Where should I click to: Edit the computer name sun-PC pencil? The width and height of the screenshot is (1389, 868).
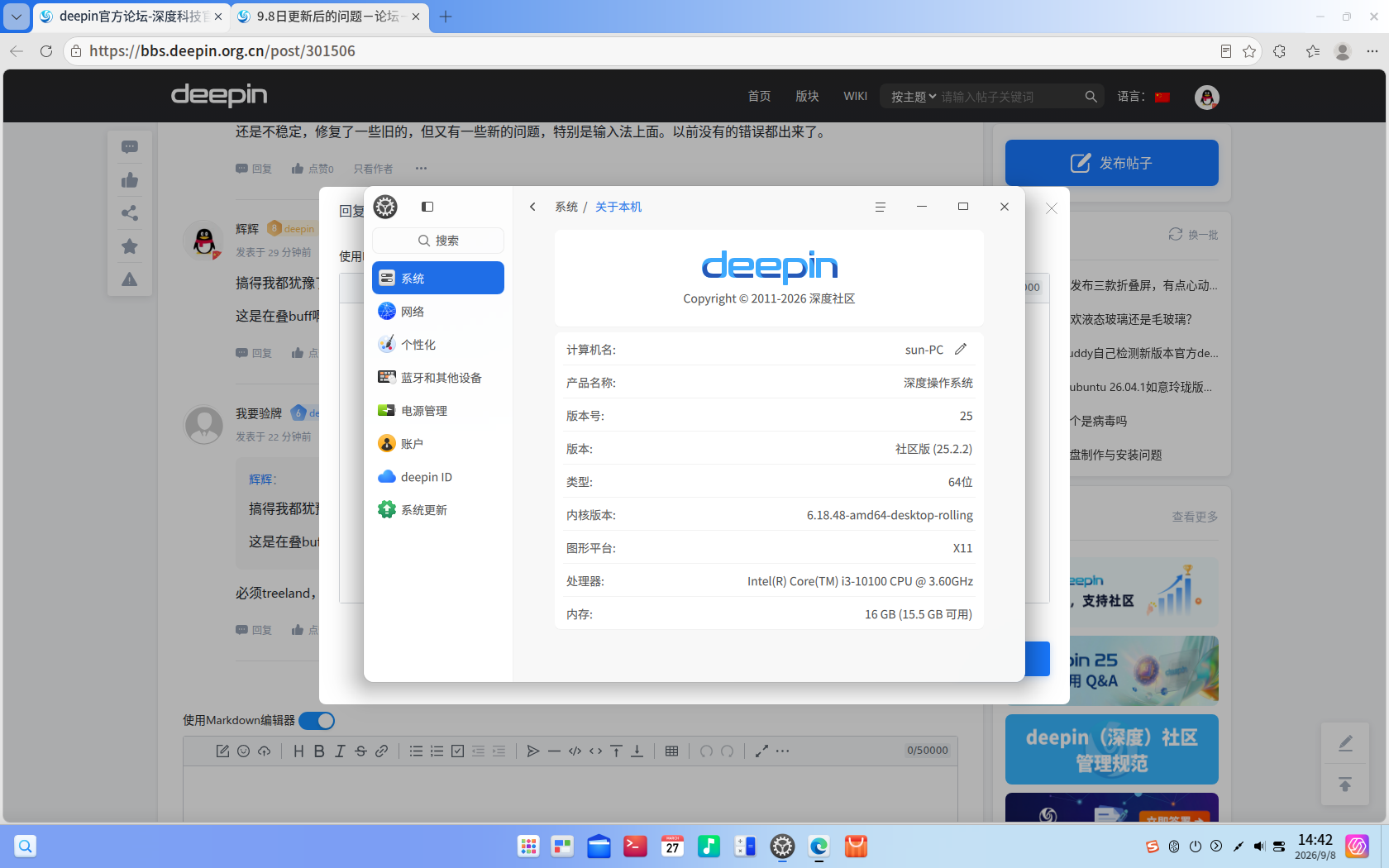pyautogui.click(x=961, y=350)
